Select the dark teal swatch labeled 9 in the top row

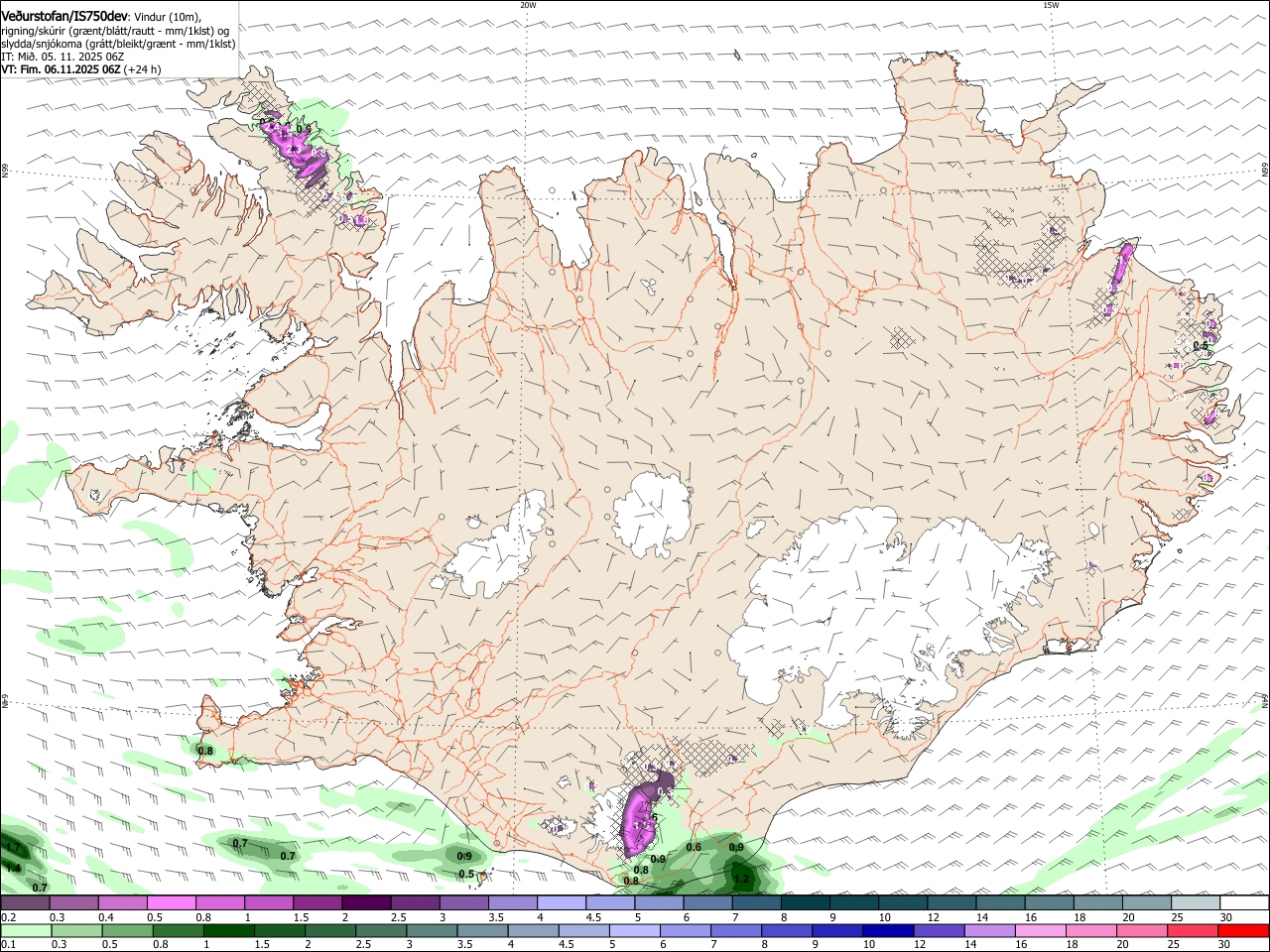pyautogui.click(x=807, y=903)
